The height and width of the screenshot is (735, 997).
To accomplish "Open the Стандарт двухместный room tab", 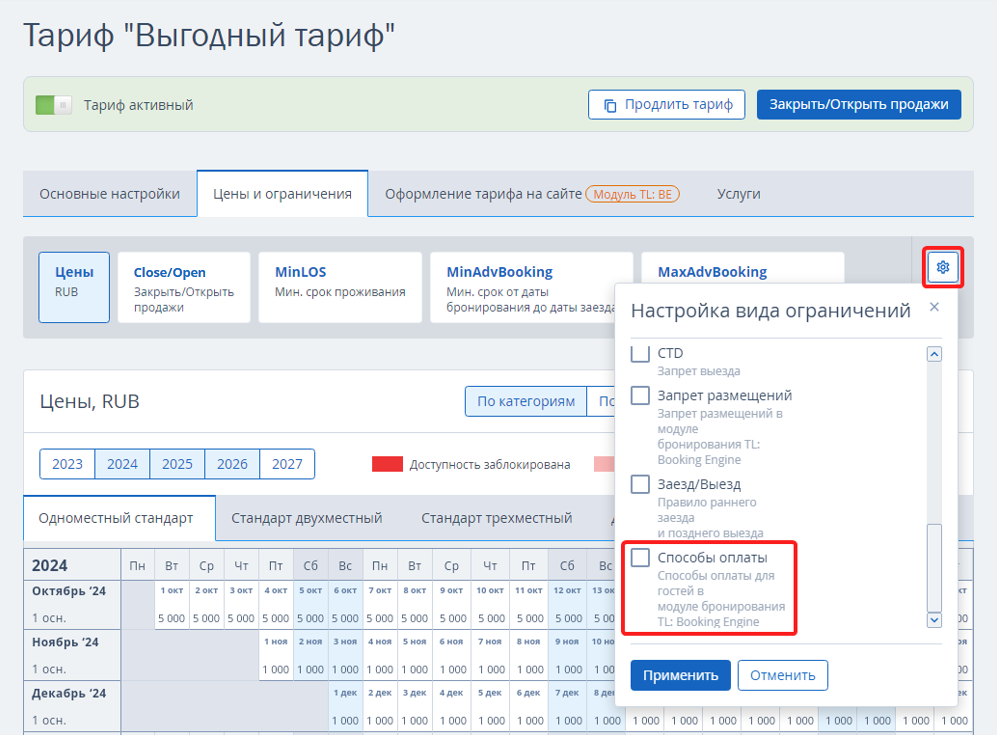I will (307, 518).
